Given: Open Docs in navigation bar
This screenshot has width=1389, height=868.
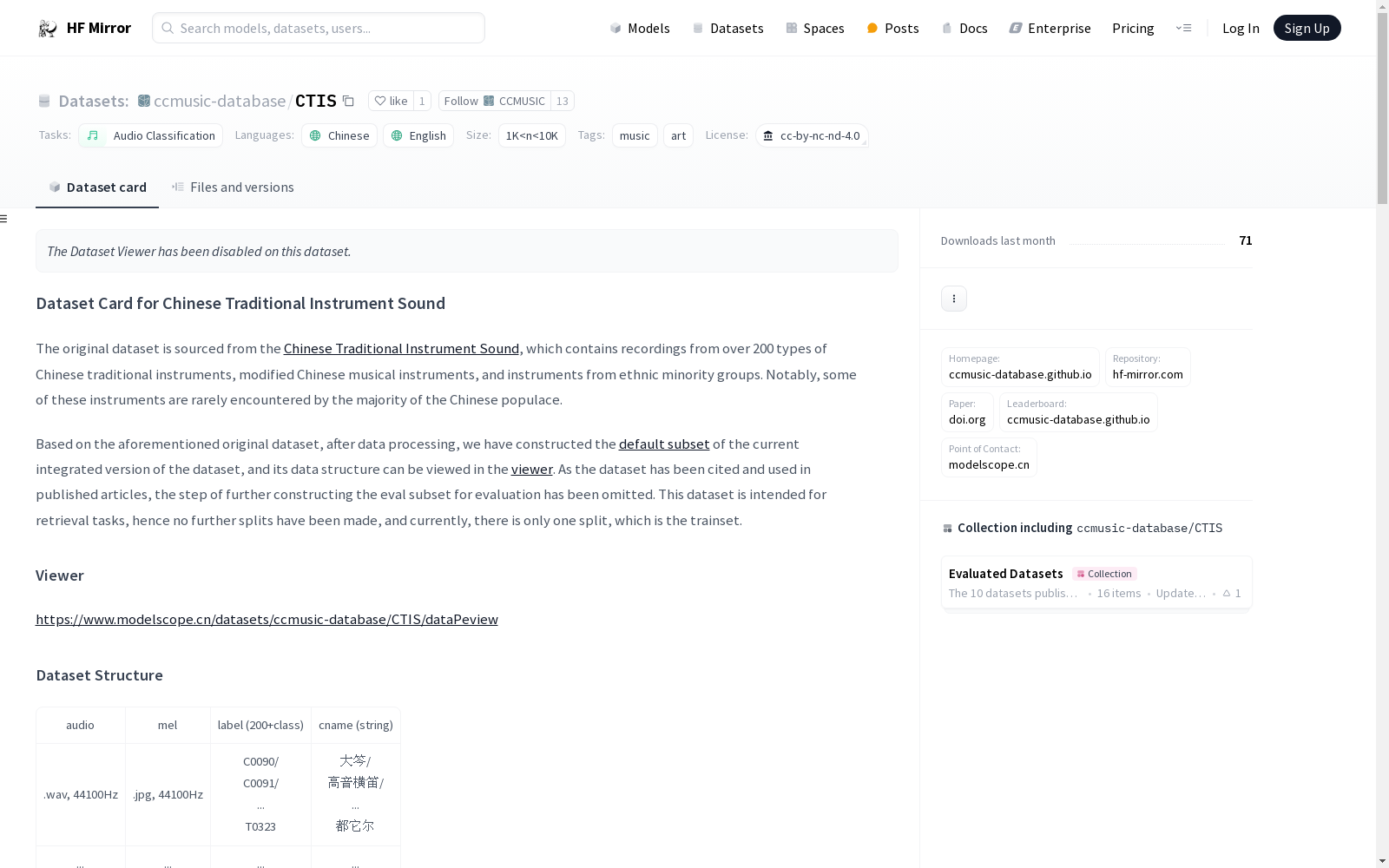Looking at the screenshot, I should pyautogui.click(x=964, y=28).
